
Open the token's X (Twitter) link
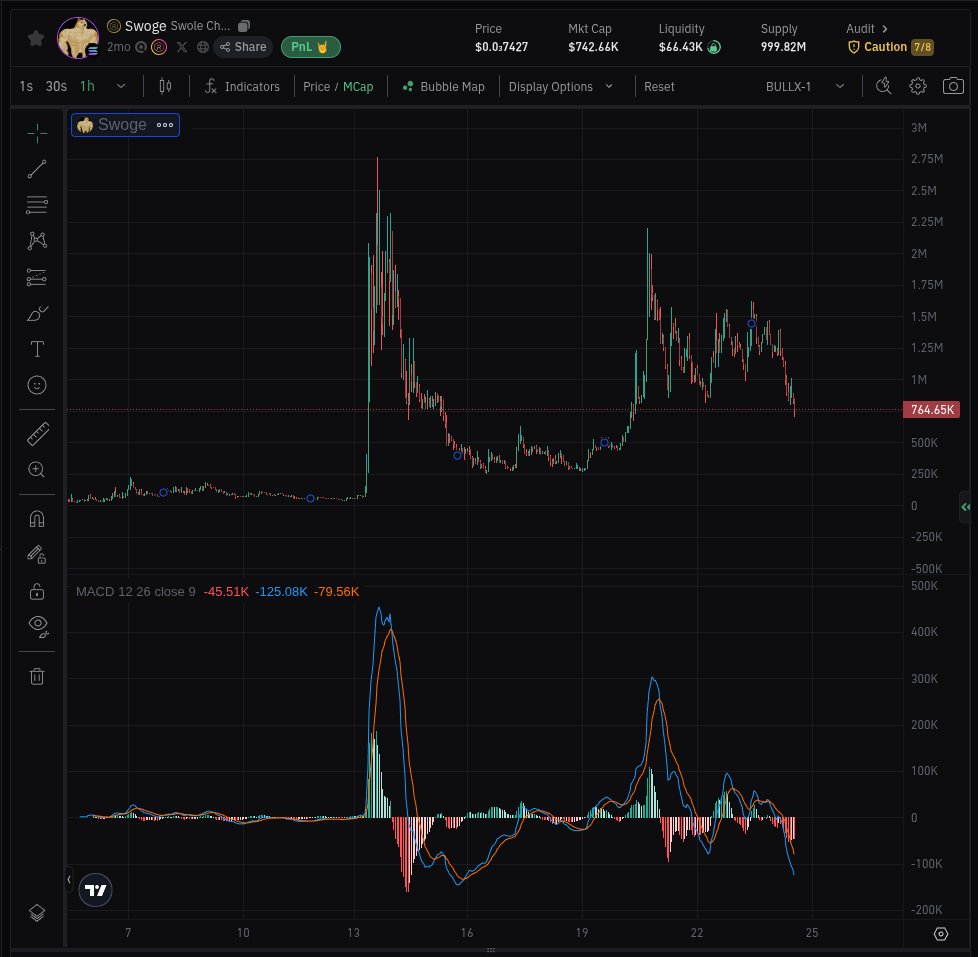point(182,47)
